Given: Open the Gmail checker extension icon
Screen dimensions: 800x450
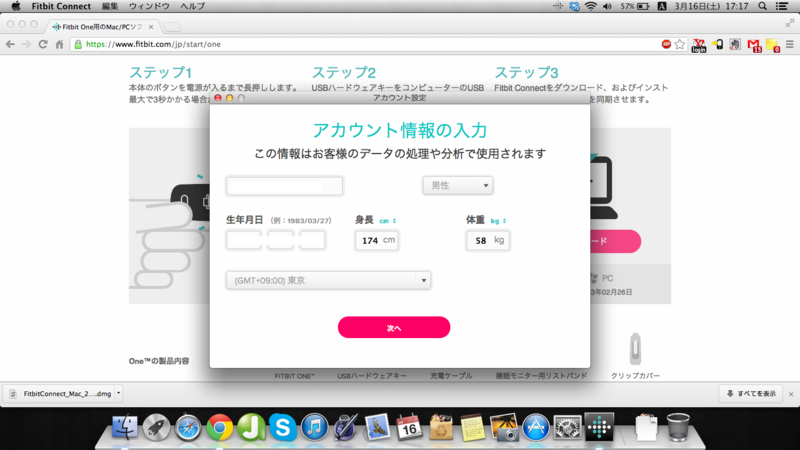Looking at the screenshot, I should 754,45.
